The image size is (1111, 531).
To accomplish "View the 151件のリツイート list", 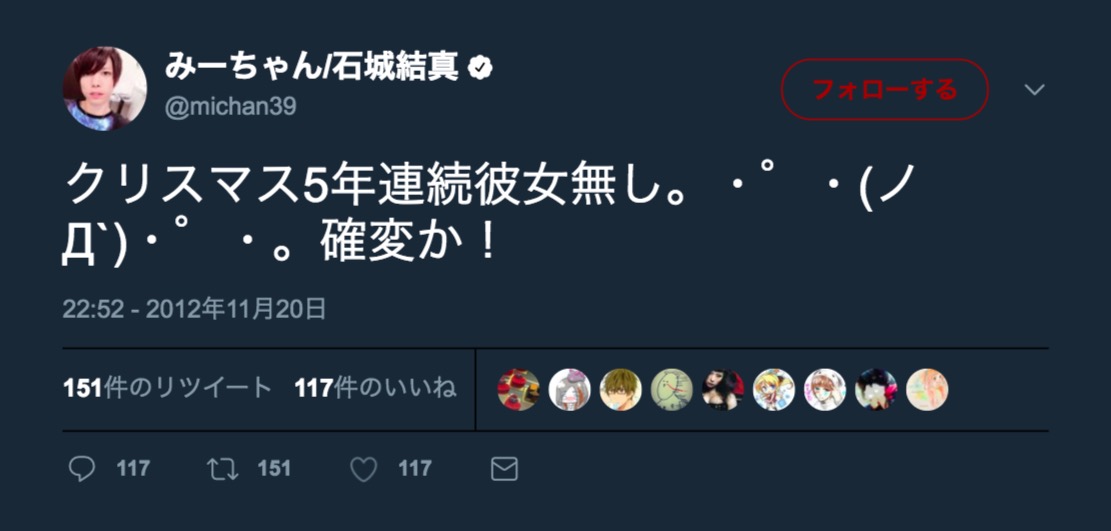I will (x=168, y=389).
